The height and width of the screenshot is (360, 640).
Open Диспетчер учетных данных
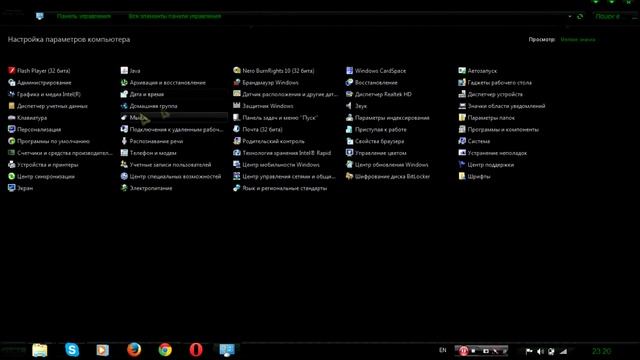tap(52, 106)
